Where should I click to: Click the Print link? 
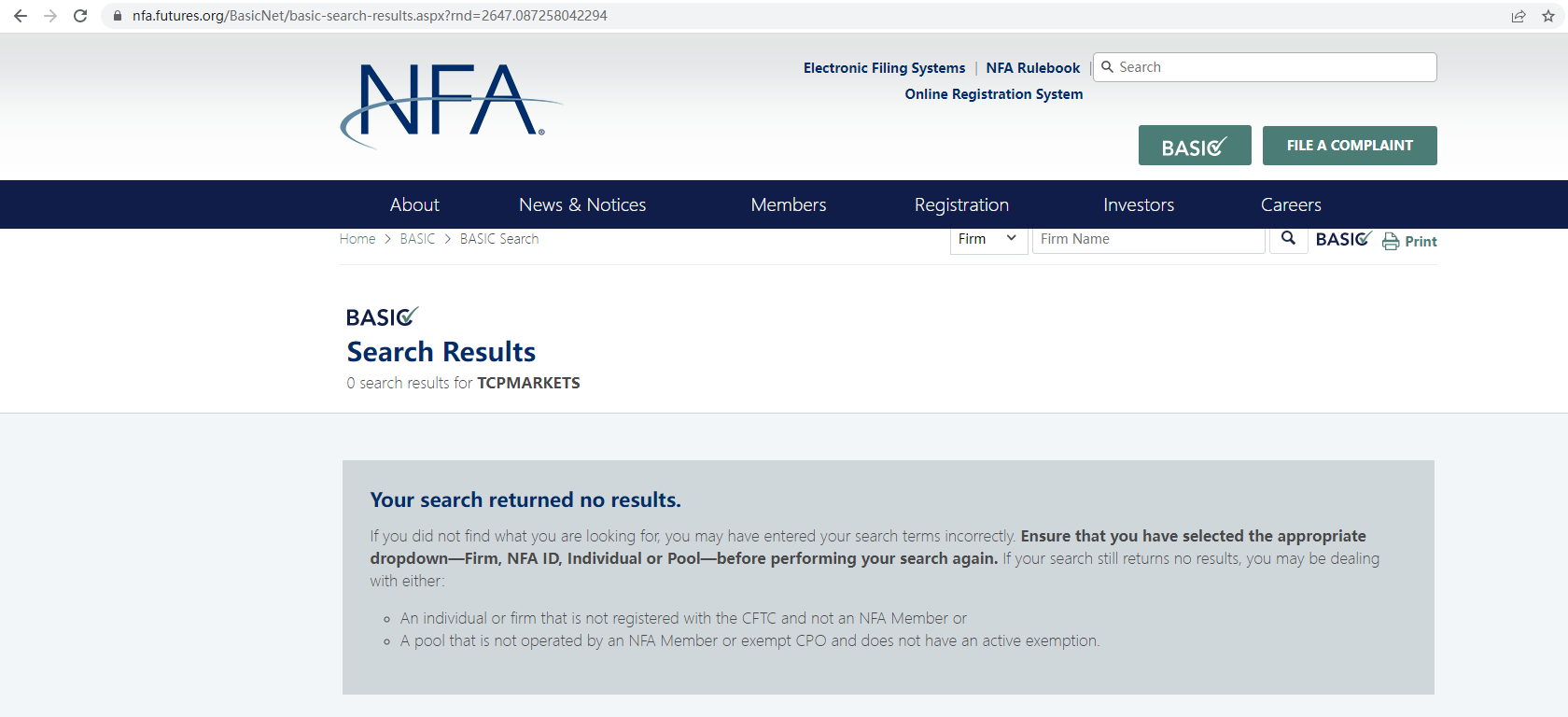tap(1421, 241)
